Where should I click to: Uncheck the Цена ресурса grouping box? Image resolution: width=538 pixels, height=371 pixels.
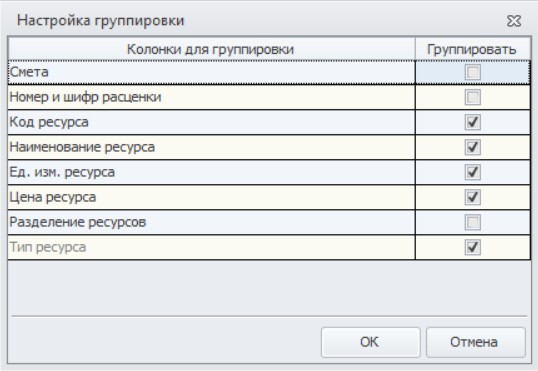tap(472, 197)
